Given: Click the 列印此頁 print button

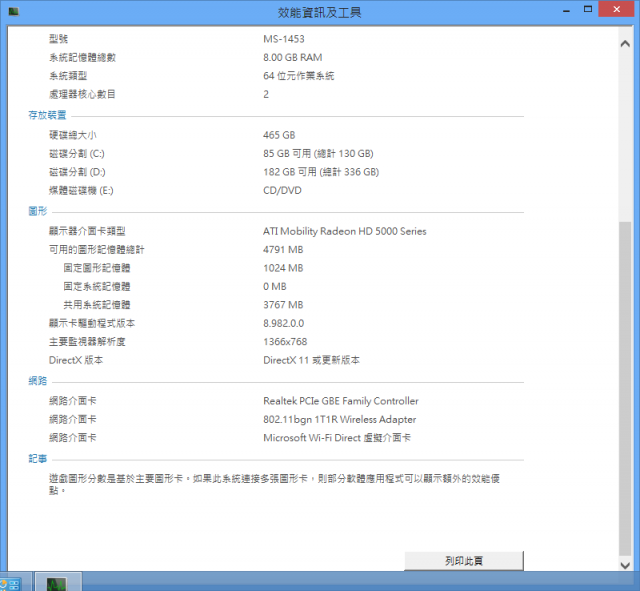Looking at the screenshot, I should click(464, 561).
